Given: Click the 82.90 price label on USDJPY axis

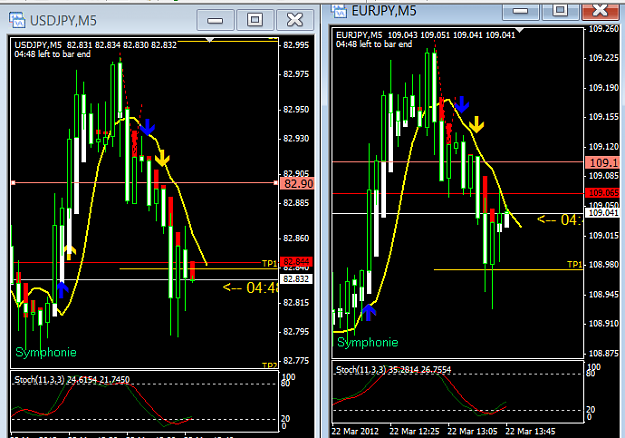Looking at the screenshot, I should coord(298,184).
